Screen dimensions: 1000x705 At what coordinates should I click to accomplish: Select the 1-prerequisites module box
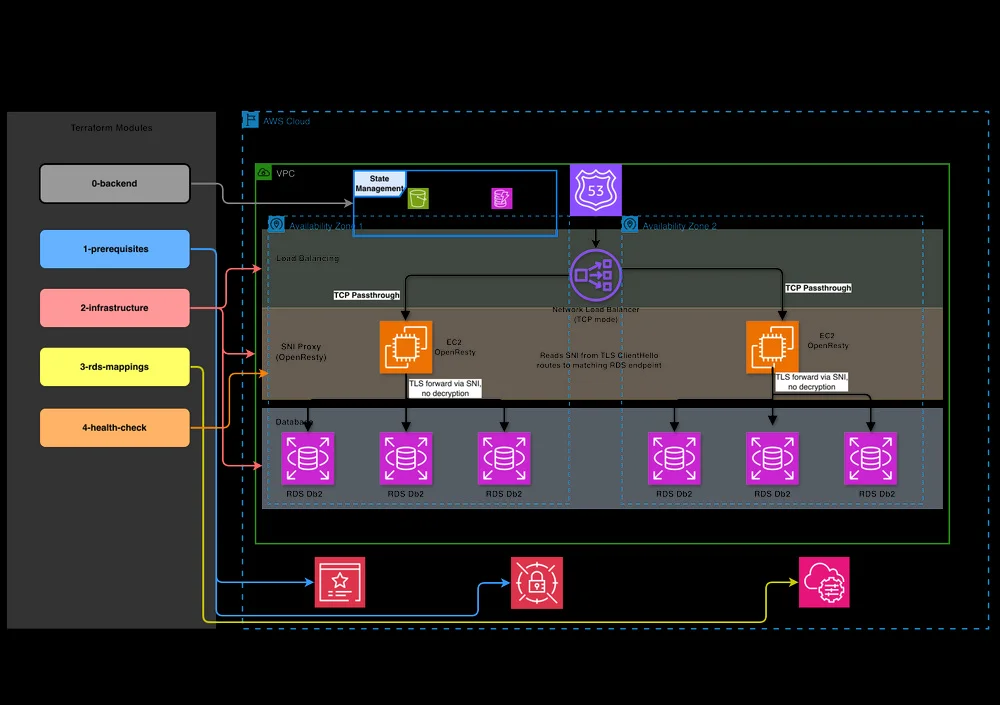(115, 249)
